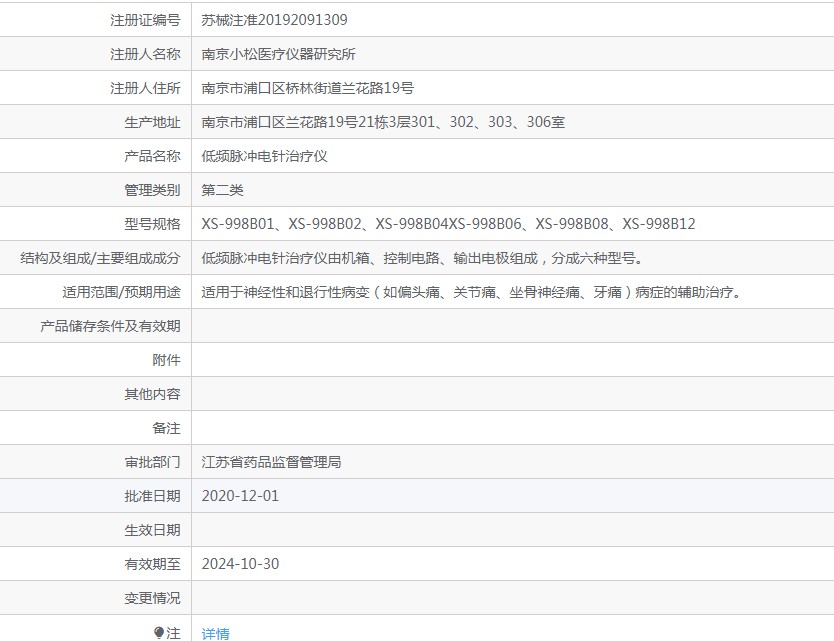Click the 备注 label
This screenshot has height=641, width=834.
tap(166, 428)
